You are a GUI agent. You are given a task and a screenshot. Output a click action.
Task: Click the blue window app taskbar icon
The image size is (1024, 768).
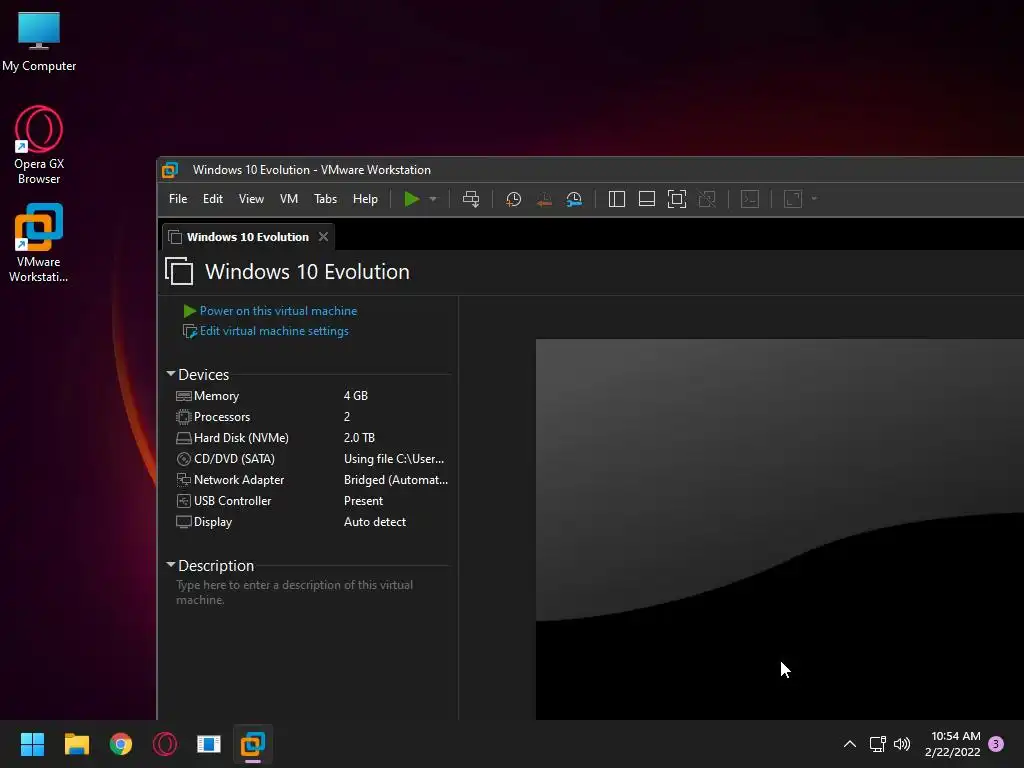tap(209, 744)
